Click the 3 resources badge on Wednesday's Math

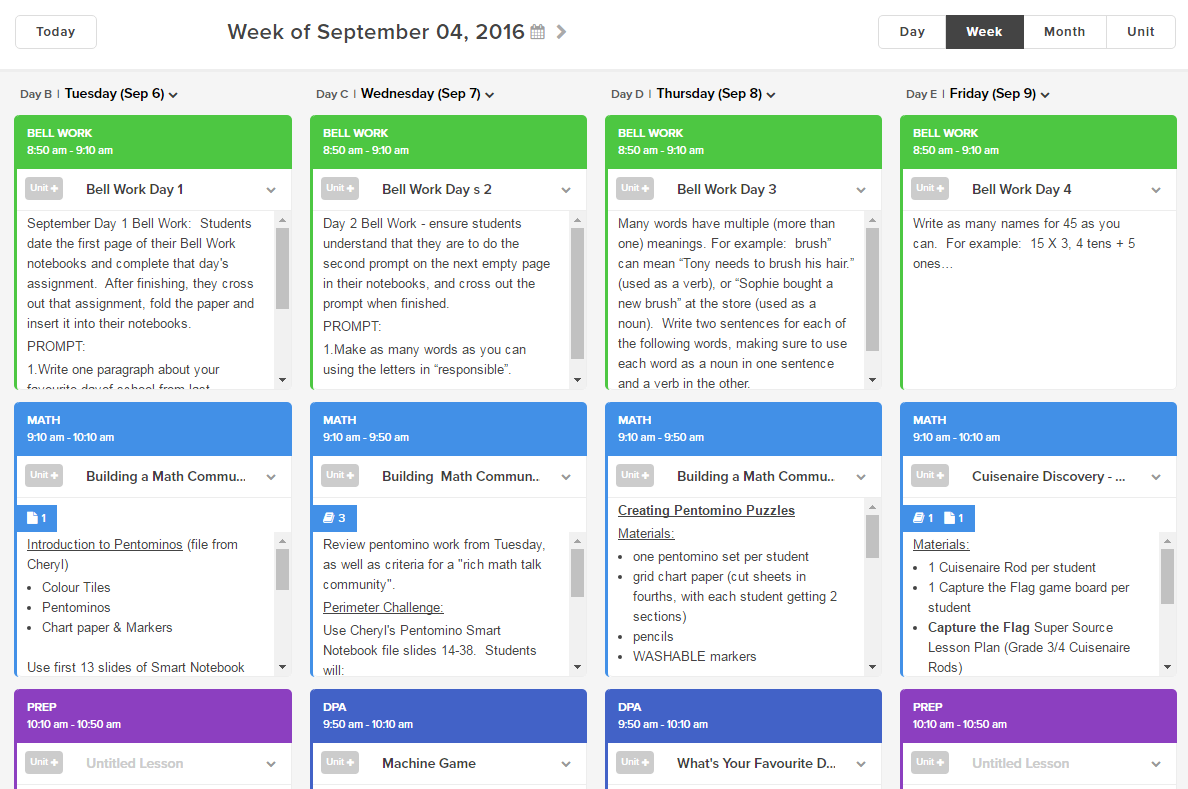(x=332, y=518)
